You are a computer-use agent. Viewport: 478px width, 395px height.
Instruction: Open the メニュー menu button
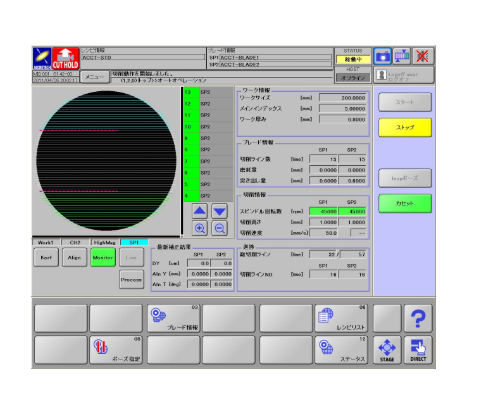pos(95,77)
